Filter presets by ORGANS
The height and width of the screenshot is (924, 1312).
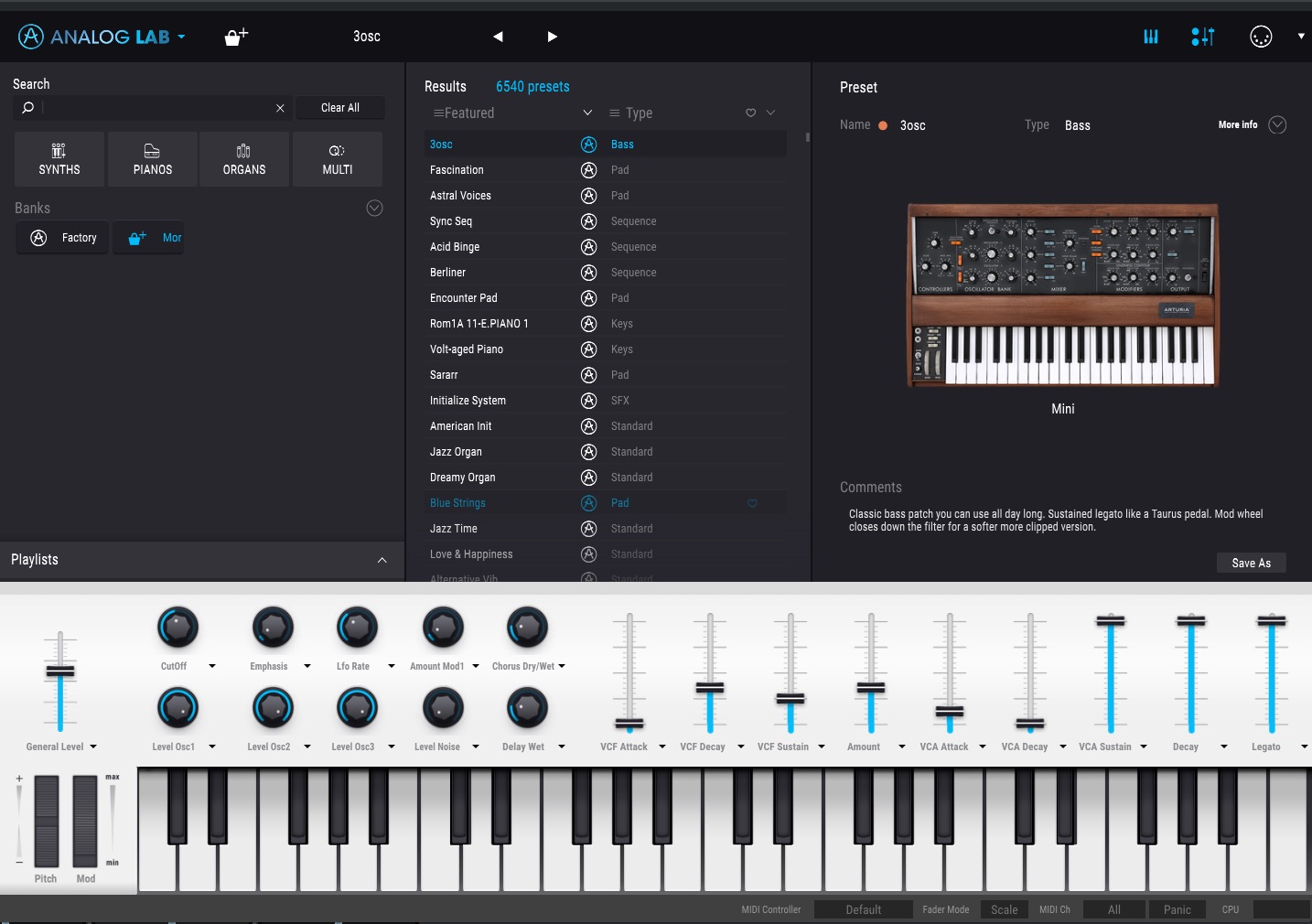[244, 159]
